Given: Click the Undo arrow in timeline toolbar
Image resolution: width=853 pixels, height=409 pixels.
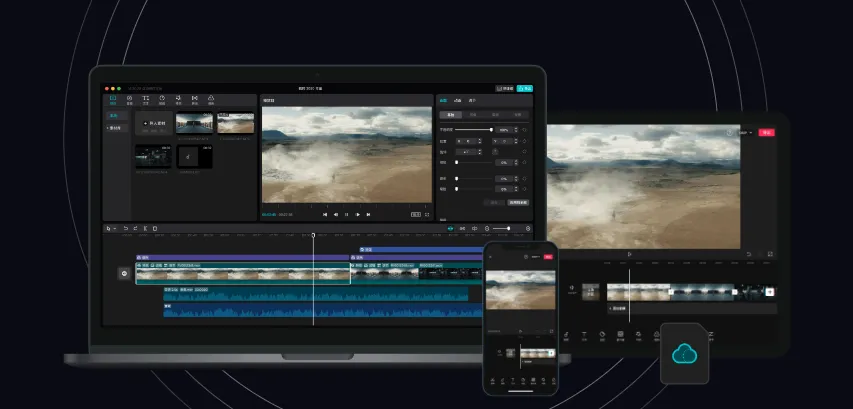Looking at the screenshot, I should pyautogui.click(x=126, y=228).
